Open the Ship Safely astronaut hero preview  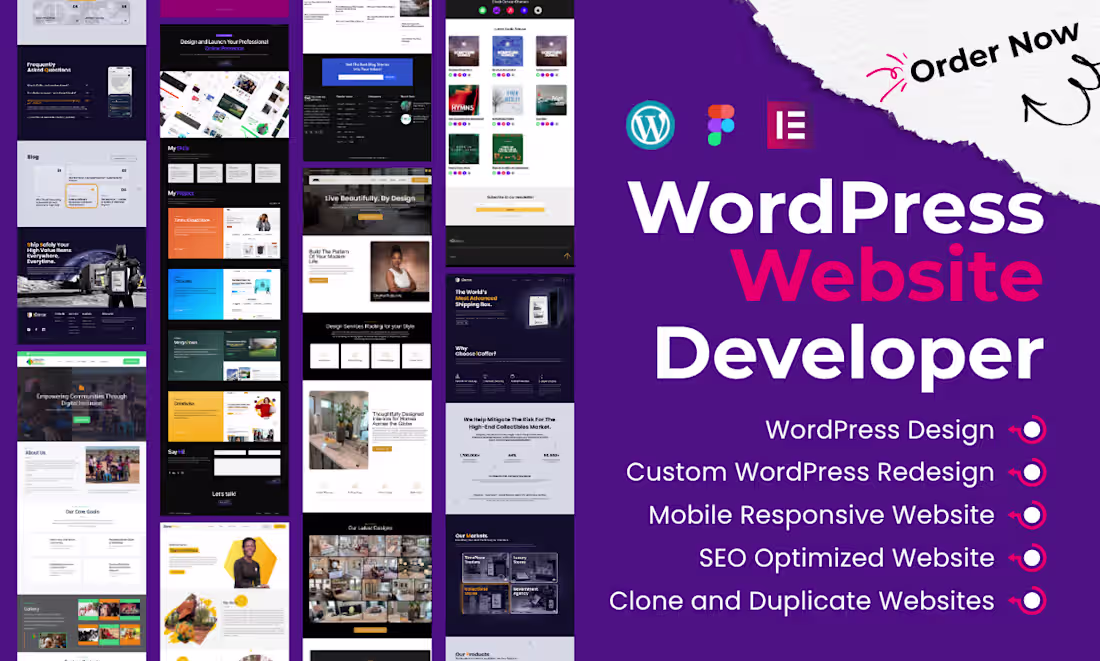[x=81, y=267]
